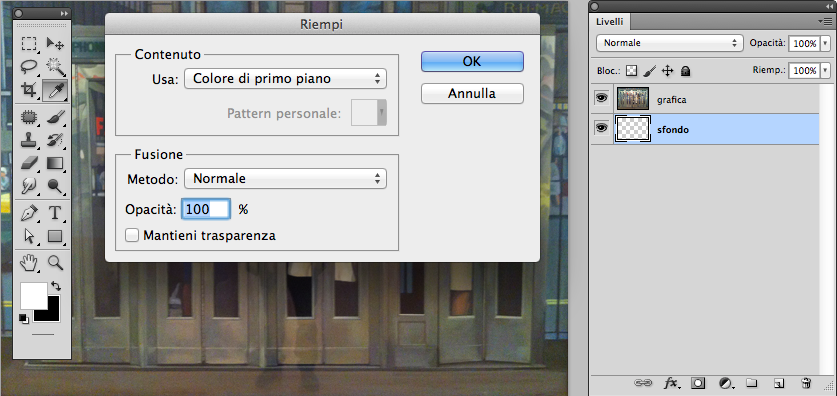This screenshot has width=837, height=396.
Task: Enable Mantieni trasparenza checkbox
Action: point(132,235)
